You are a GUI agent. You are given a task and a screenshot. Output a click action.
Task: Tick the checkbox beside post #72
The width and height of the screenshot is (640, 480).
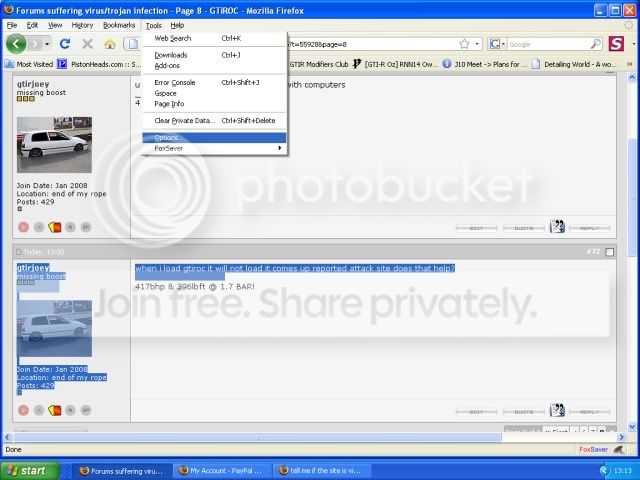point(610,251)
